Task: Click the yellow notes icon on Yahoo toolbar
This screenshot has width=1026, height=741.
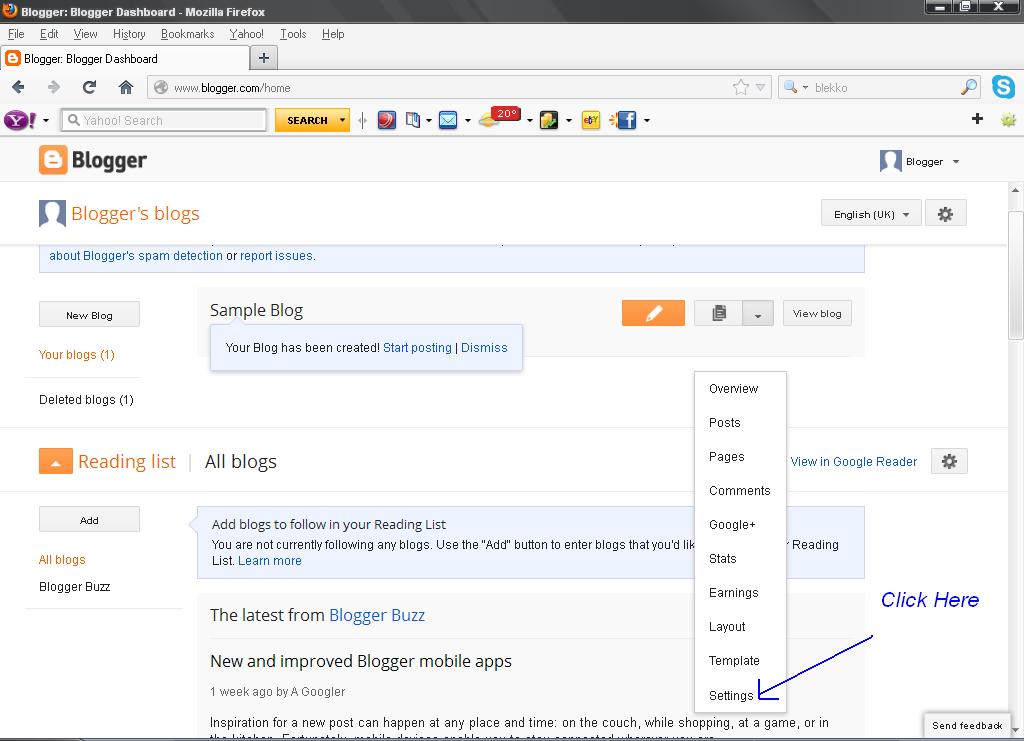Action: (548, 120)
